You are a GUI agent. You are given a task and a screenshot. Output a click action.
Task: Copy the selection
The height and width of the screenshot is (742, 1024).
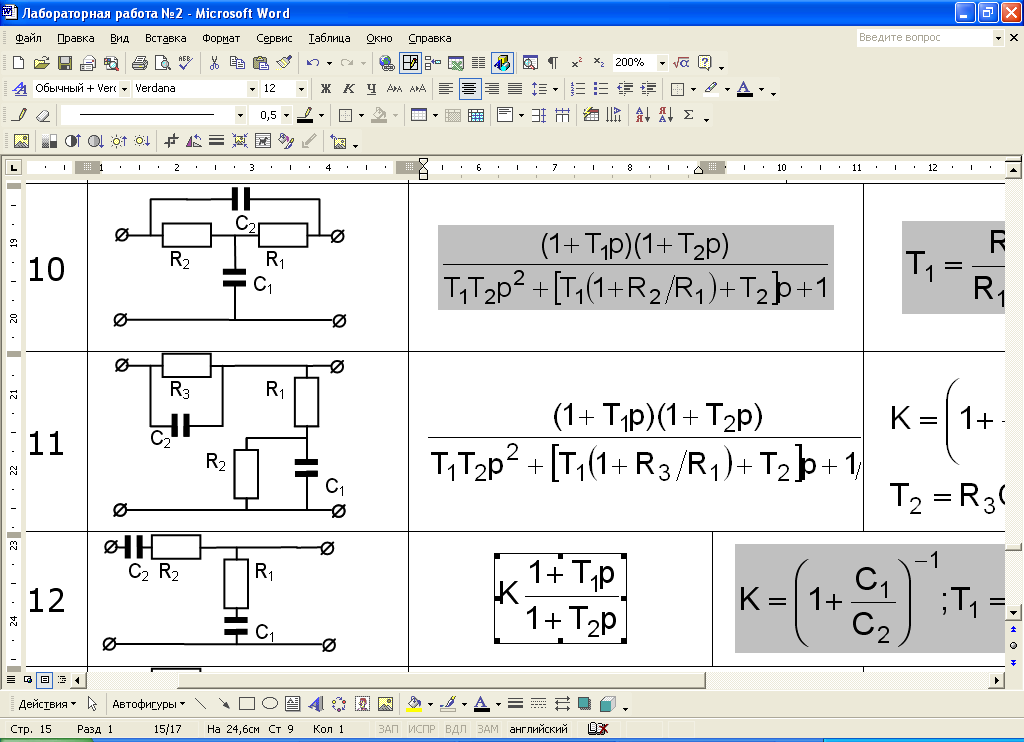(237, 63)
